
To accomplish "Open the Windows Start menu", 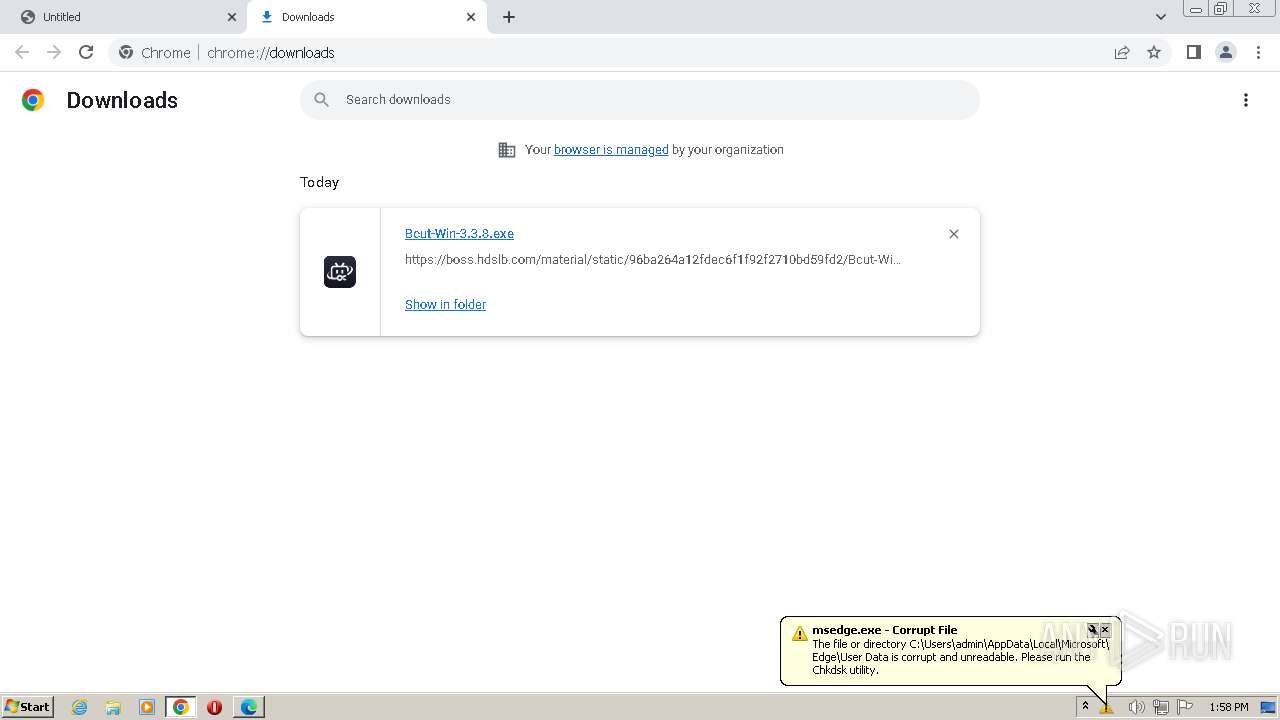I will click(x=28, y=707).
